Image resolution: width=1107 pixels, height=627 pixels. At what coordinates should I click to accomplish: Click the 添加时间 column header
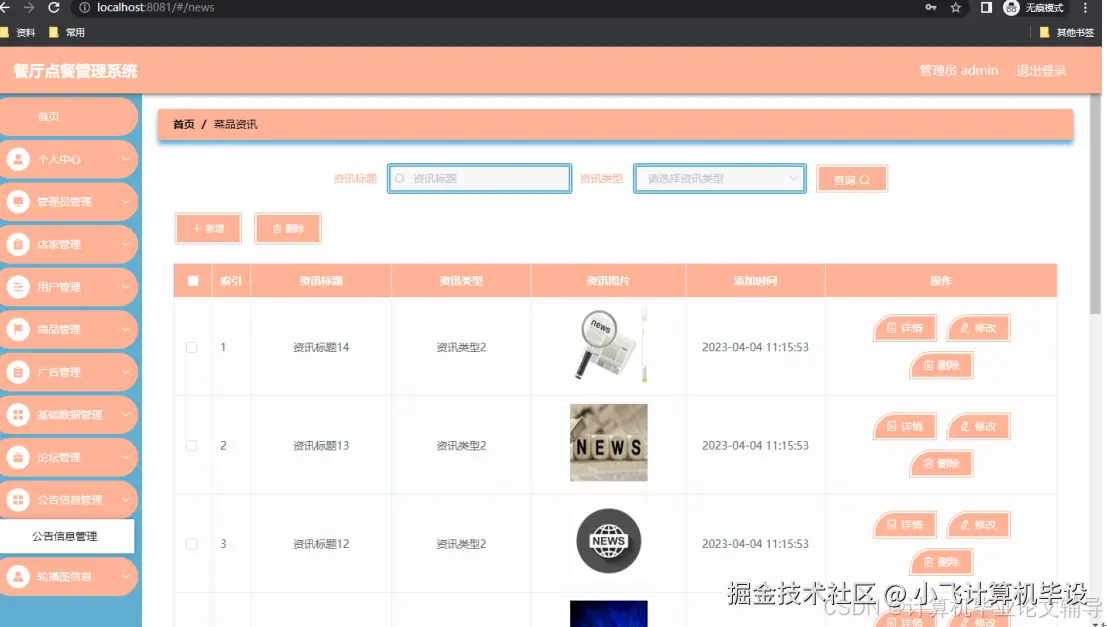(755, 280)
